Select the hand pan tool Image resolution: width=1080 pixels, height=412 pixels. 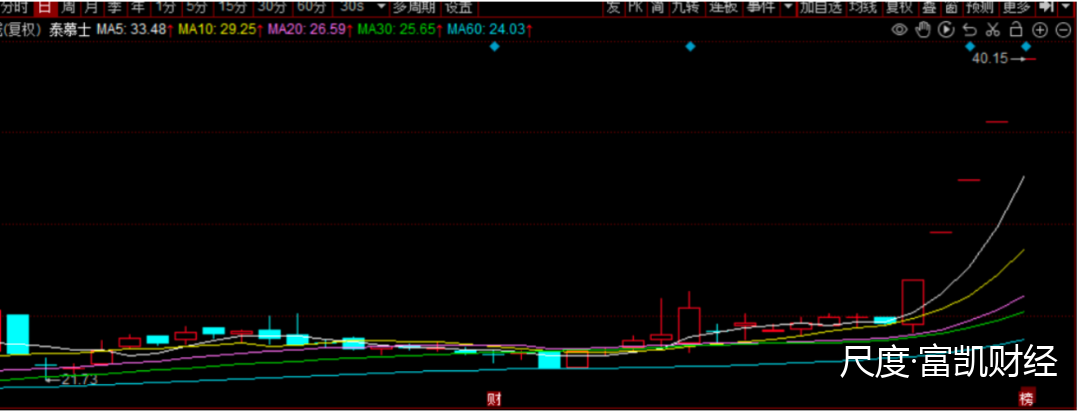(x=922, y=29)
